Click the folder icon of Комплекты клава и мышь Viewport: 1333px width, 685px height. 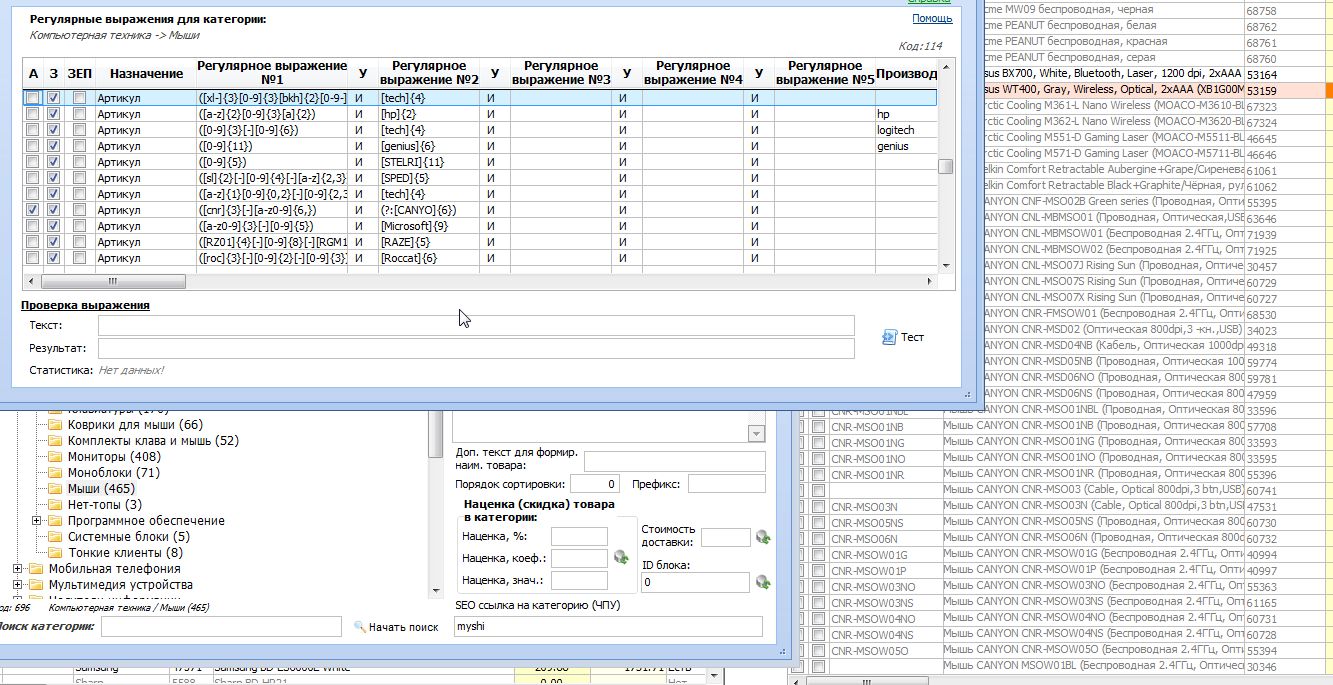(x=55, y=441)
